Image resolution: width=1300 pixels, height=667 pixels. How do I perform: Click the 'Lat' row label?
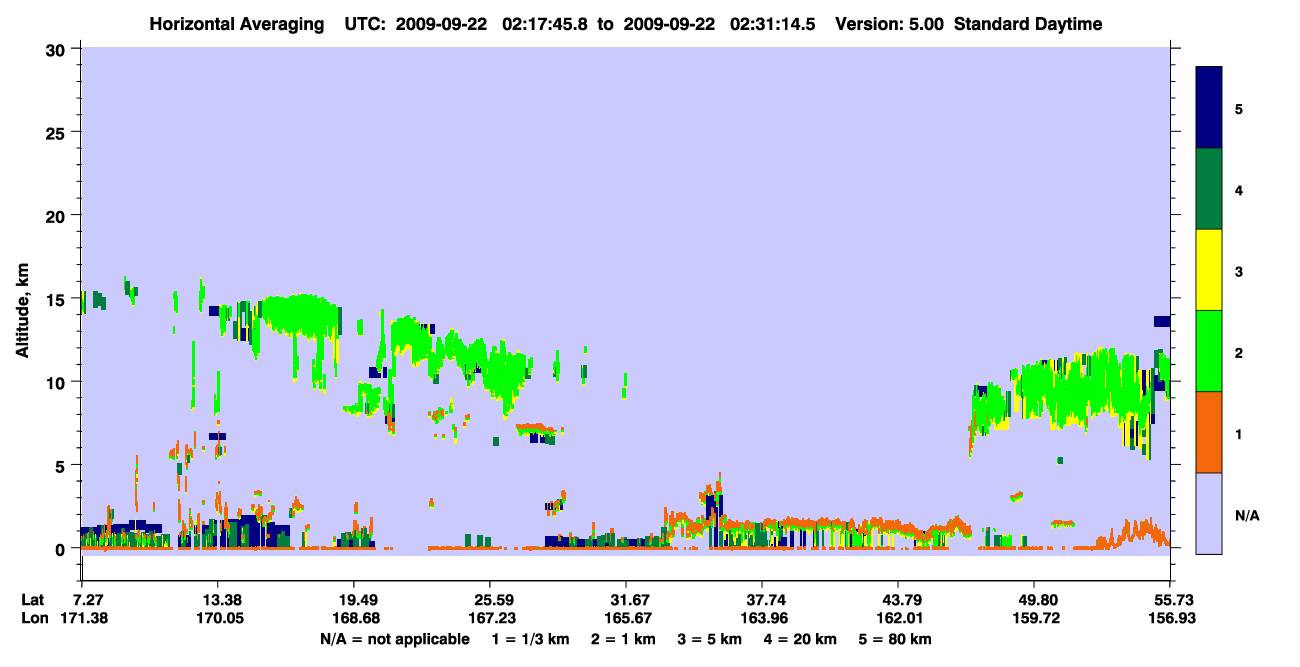click(x=33, y=600)
